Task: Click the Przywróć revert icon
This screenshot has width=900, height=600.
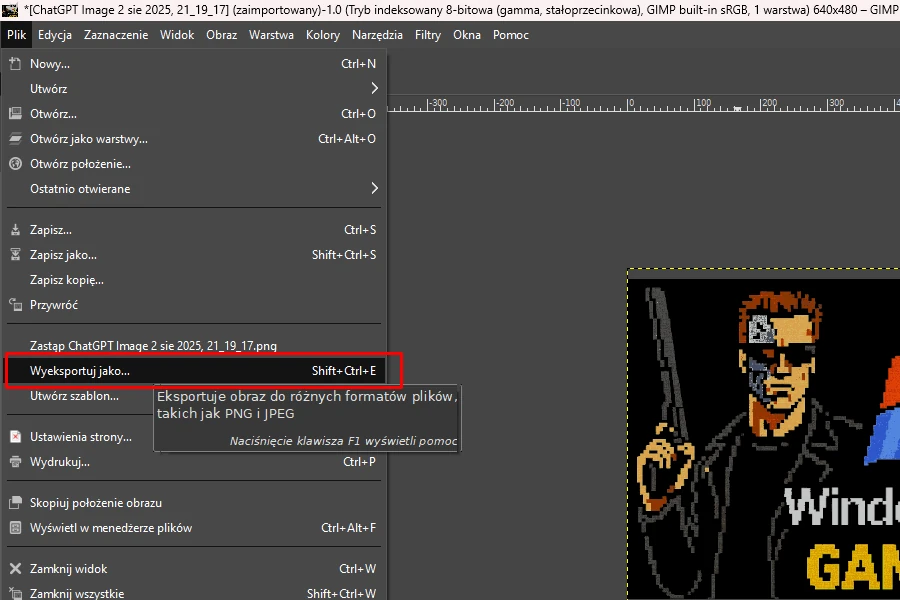Action: coord(15,305)
